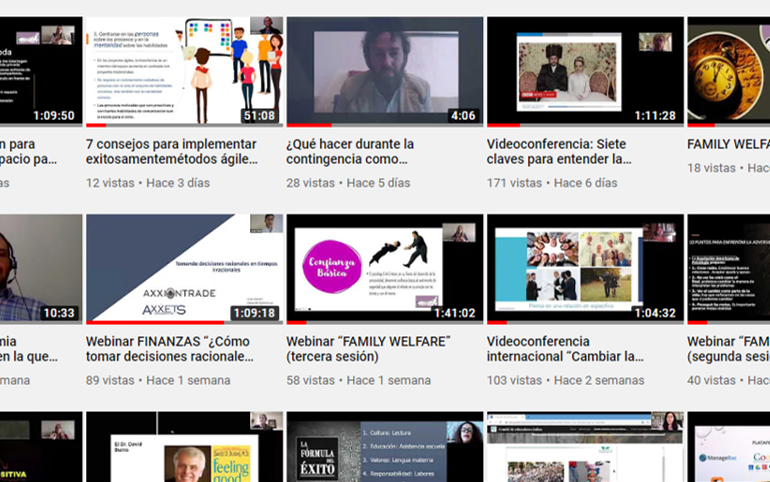Open the golden clock FAMILY WELFARE thumbnail
The width and height of the screenshot is (770, 482).
(728, 72)
